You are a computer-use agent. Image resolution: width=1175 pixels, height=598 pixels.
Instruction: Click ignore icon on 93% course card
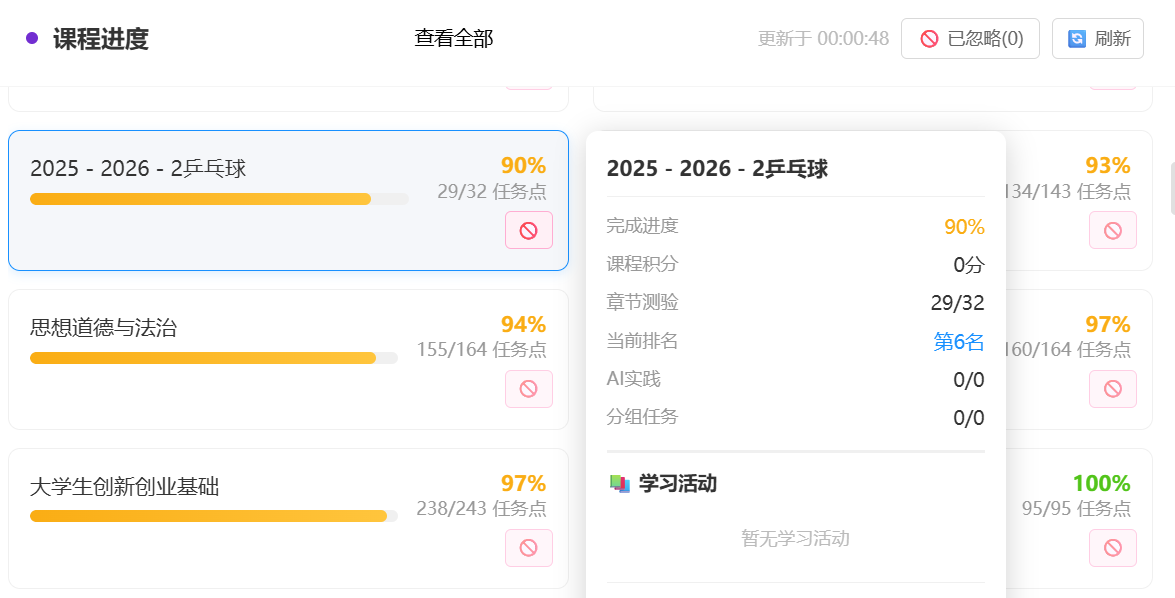(x=1112, y=230)
